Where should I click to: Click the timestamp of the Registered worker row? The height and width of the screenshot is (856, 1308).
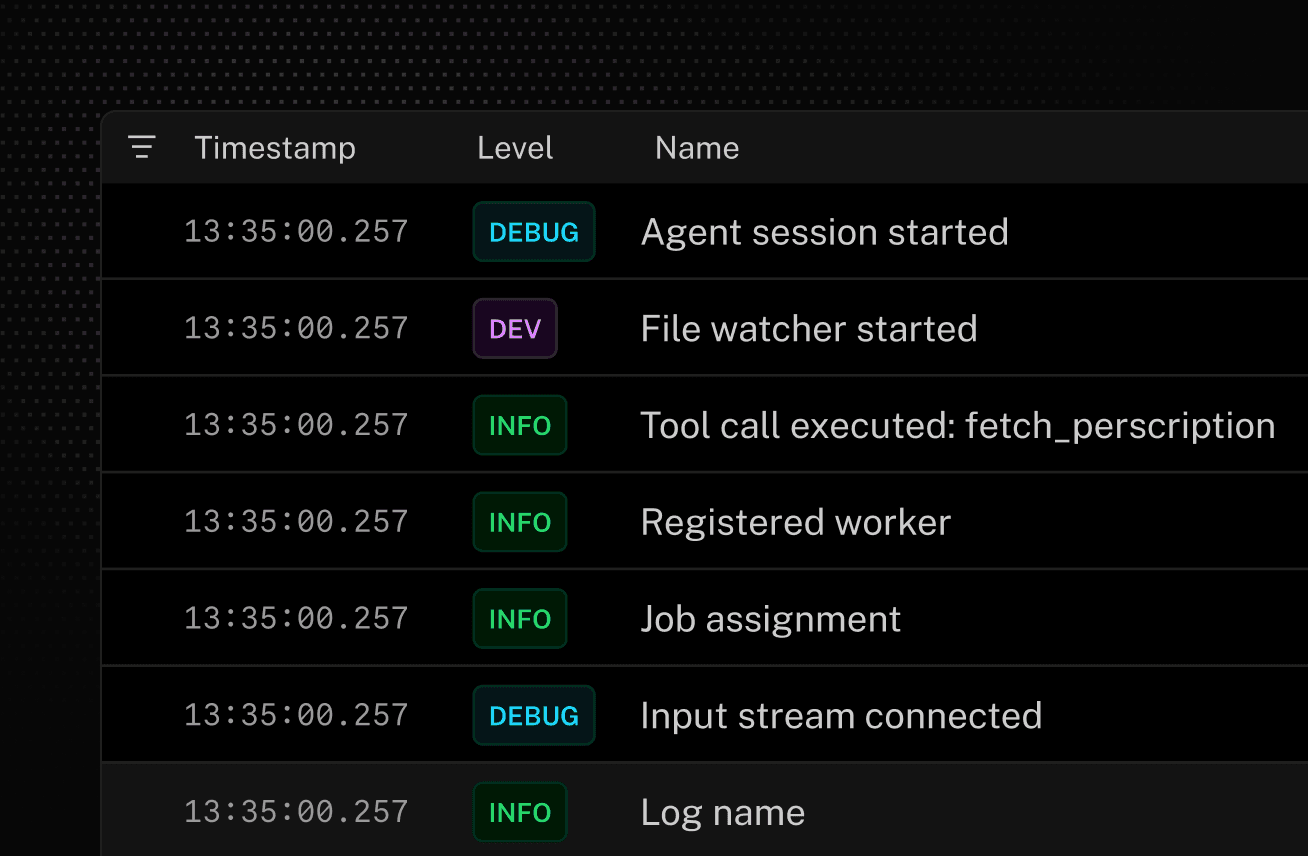[296, 521]
